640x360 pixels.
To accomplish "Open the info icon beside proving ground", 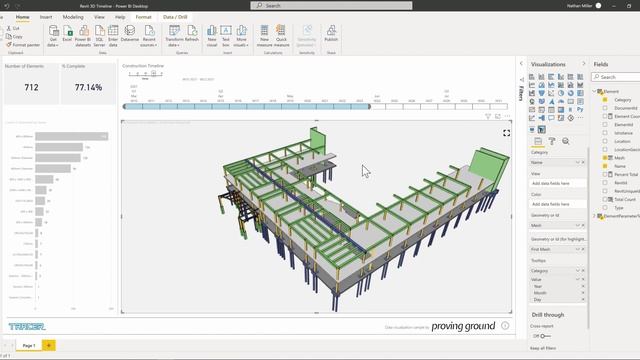I will click(x=505, y=325).
